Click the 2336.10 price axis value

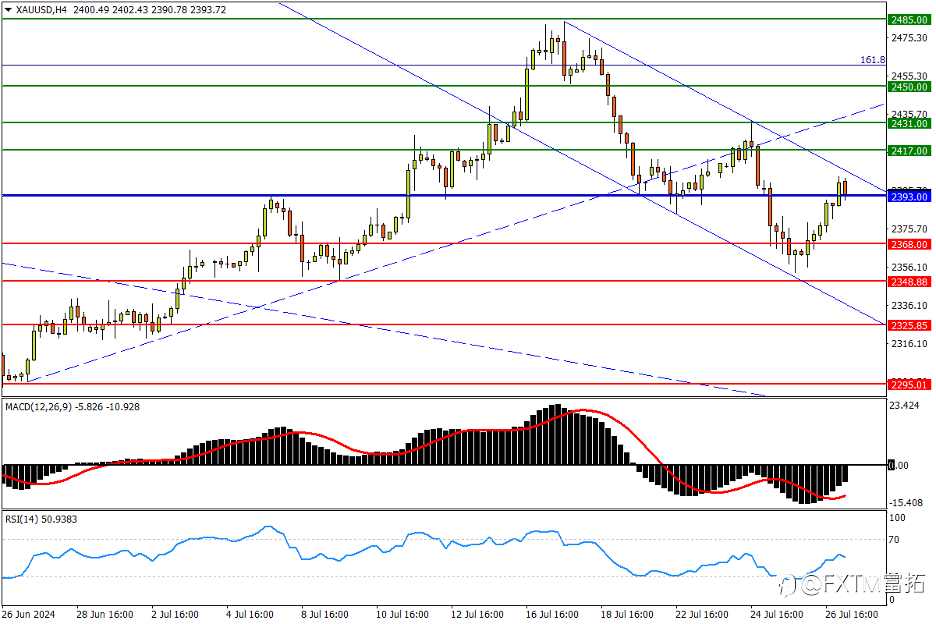909,305
